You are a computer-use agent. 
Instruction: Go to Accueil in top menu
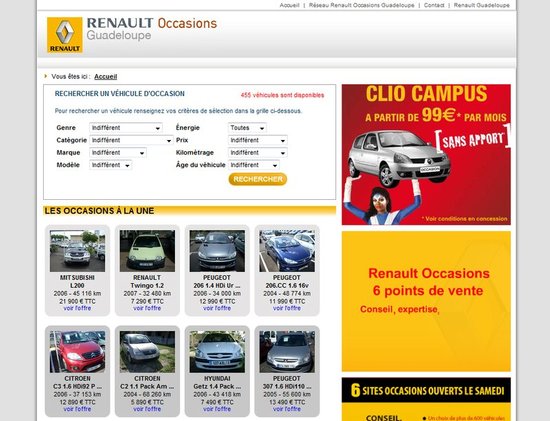[289, 5]
